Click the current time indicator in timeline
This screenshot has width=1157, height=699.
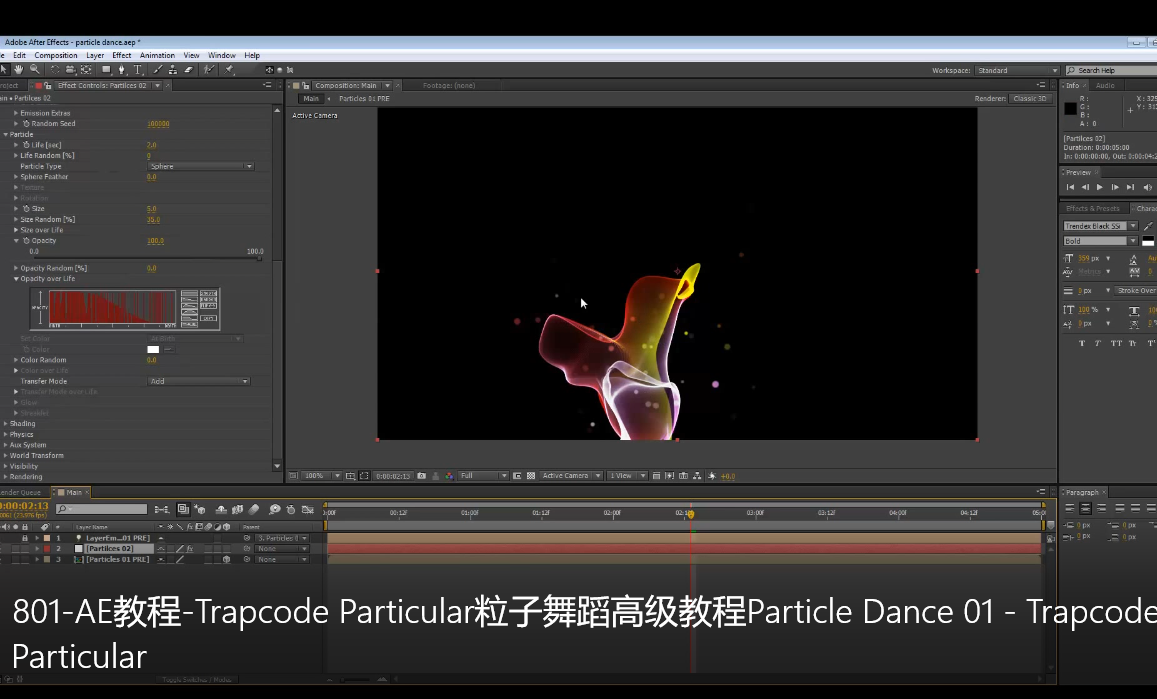pyautogui.click(x=691, y=514)
